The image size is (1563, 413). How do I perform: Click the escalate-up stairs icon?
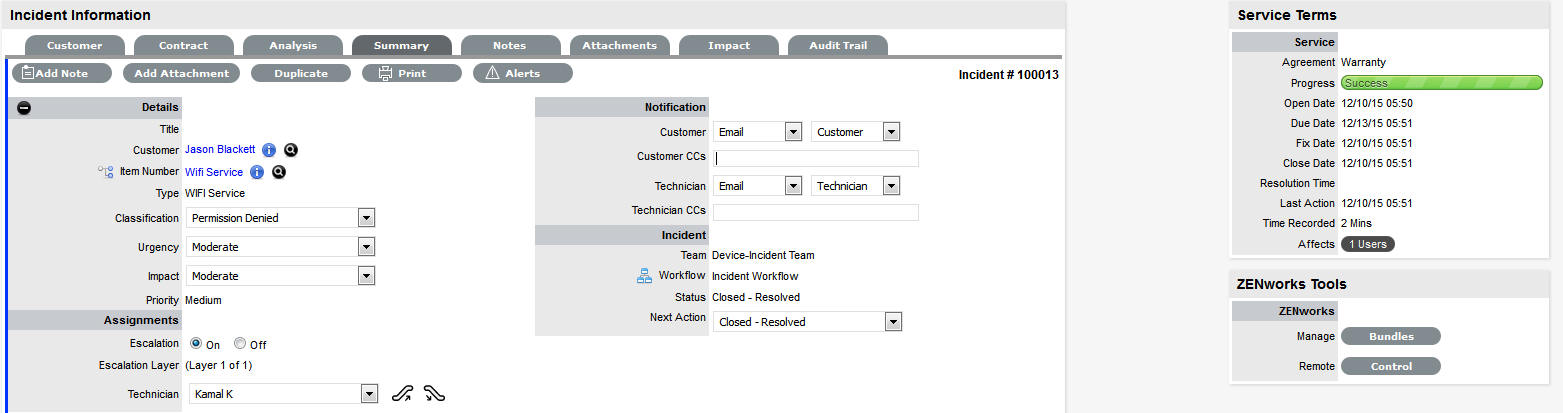click(402, 393)
